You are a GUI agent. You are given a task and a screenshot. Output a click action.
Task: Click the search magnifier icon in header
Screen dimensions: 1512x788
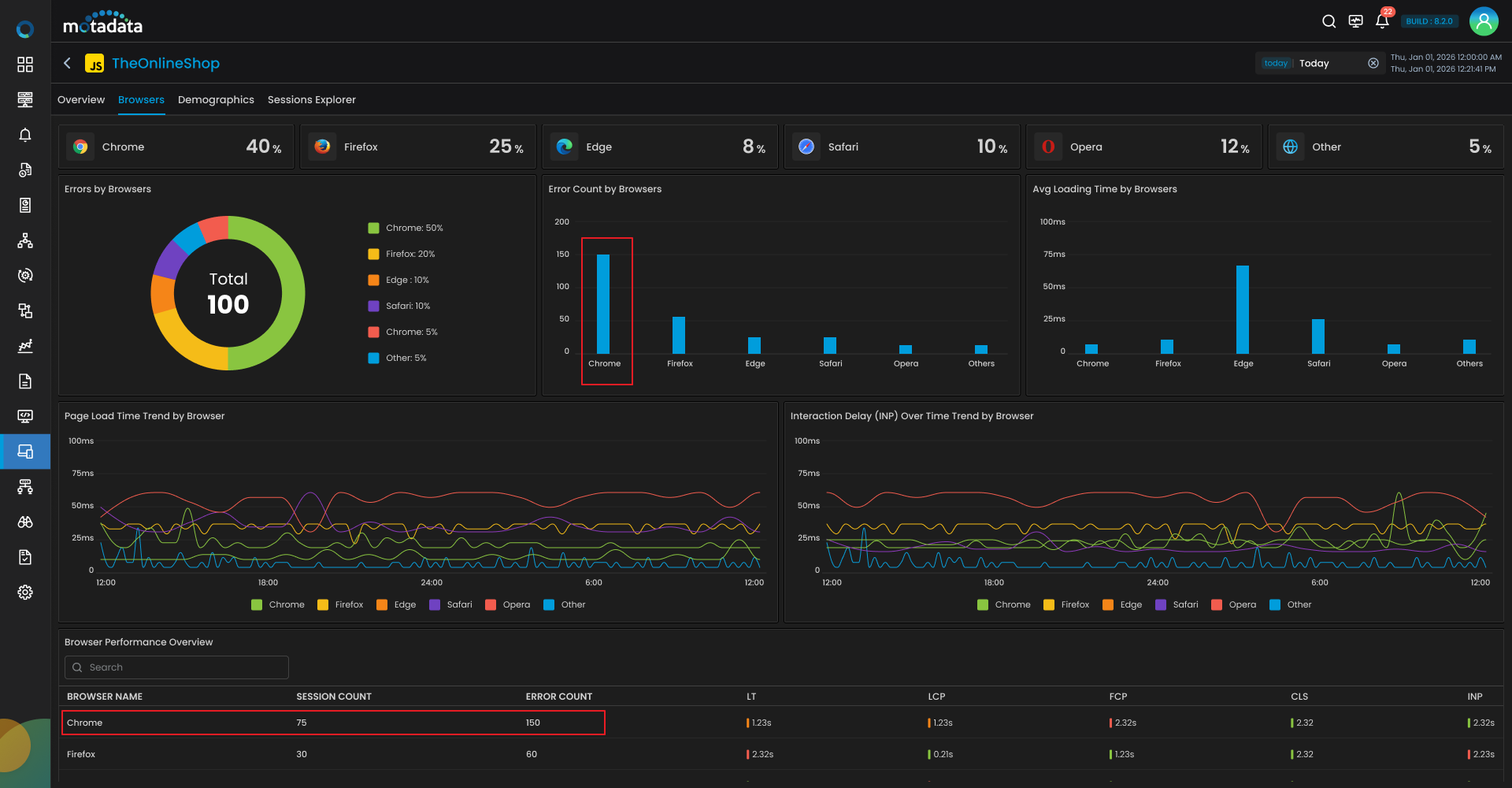point(1329,21)
